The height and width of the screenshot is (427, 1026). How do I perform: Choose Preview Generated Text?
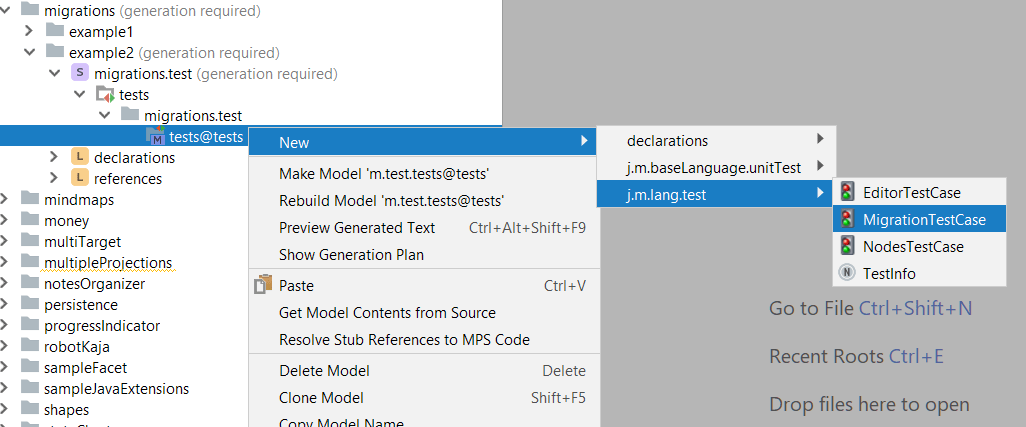[x=357, y=228]
